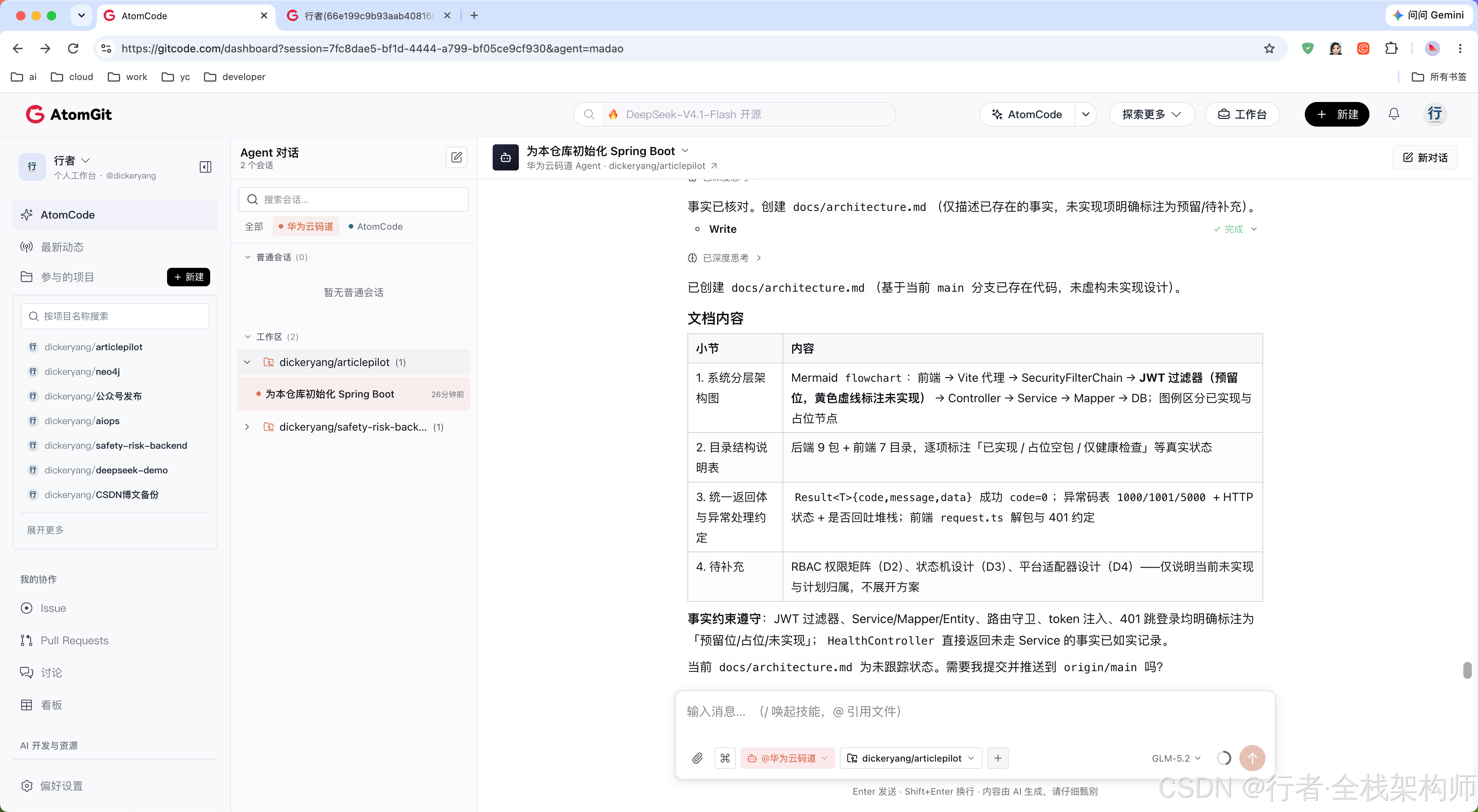This screenshot has height=812, width=1478.
Task: Click the red send arrow button
Action: pyautogui.click(x=1252, y=758)
